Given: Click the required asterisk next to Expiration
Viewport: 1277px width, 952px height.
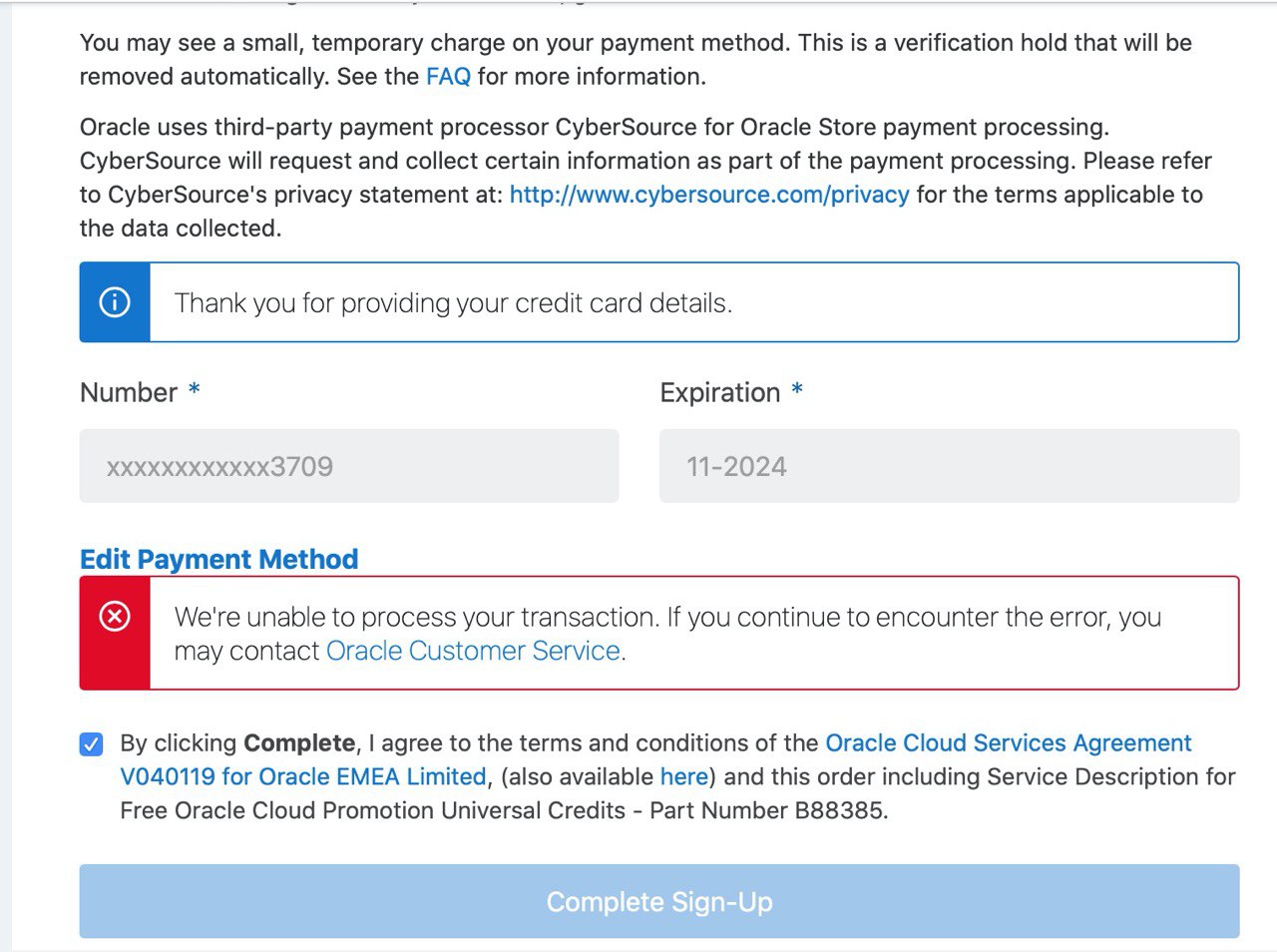Looking at the screenshot, I should [x=797, y=391].
